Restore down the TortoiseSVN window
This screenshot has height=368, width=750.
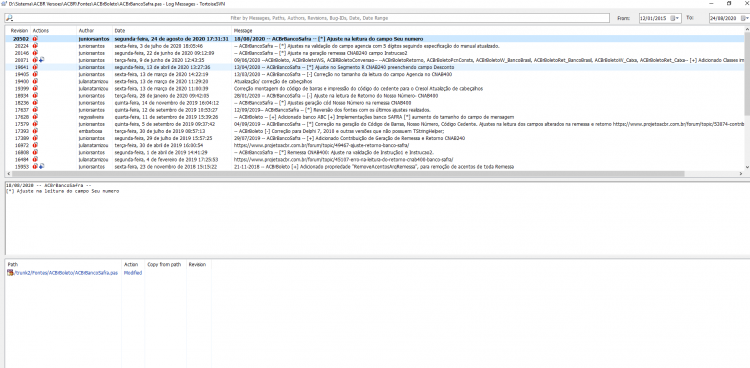(729, 3)
